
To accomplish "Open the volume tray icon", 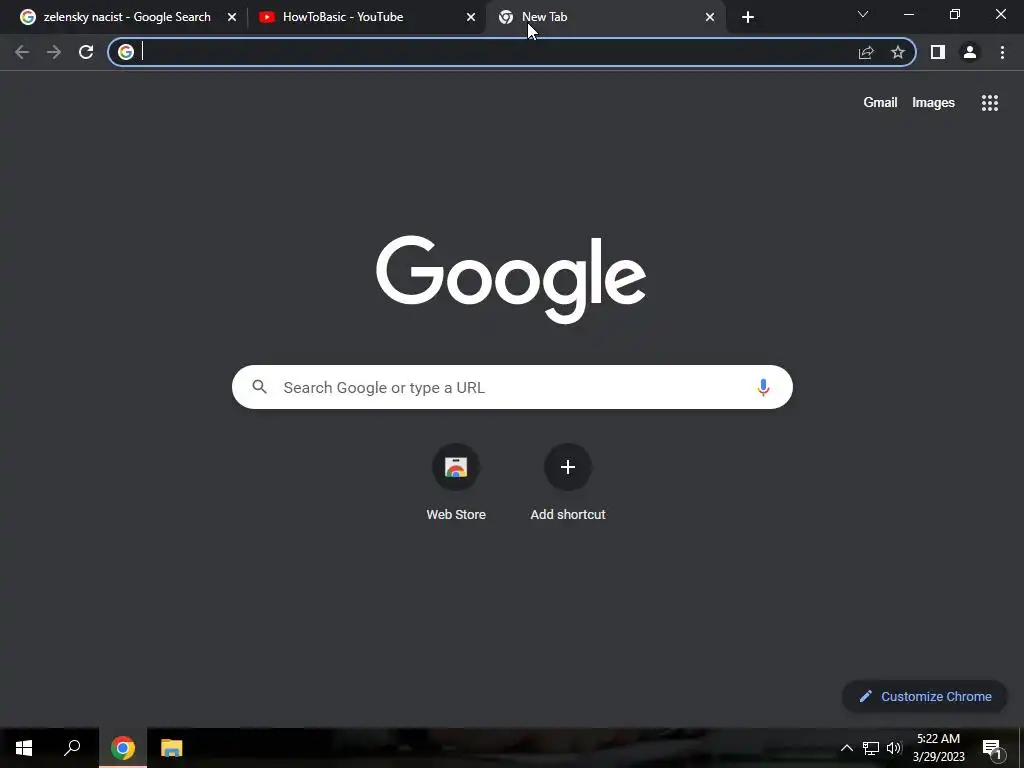I will pos(893,748).
